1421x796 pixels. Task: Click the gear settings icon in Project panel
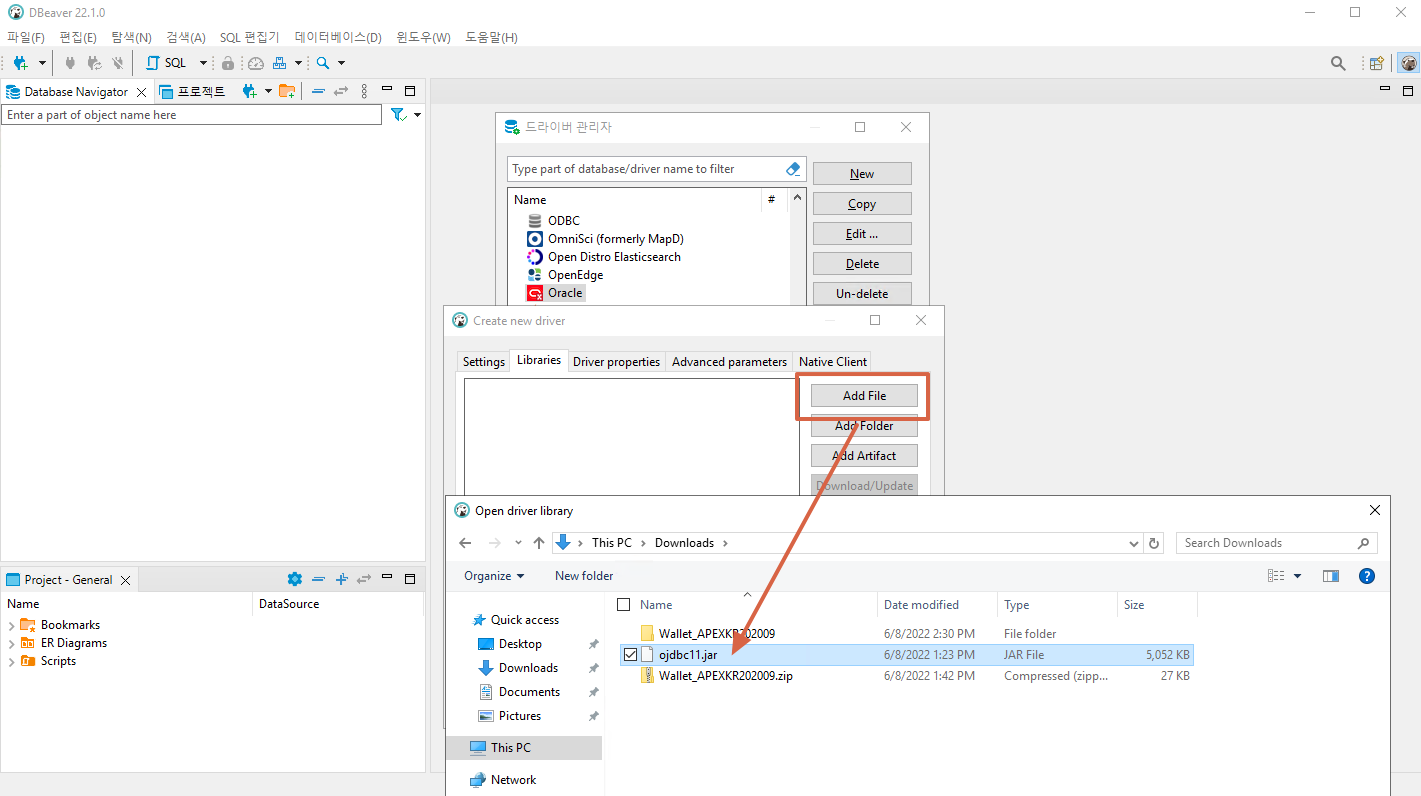pyautogui.click(x=294, y=579)
